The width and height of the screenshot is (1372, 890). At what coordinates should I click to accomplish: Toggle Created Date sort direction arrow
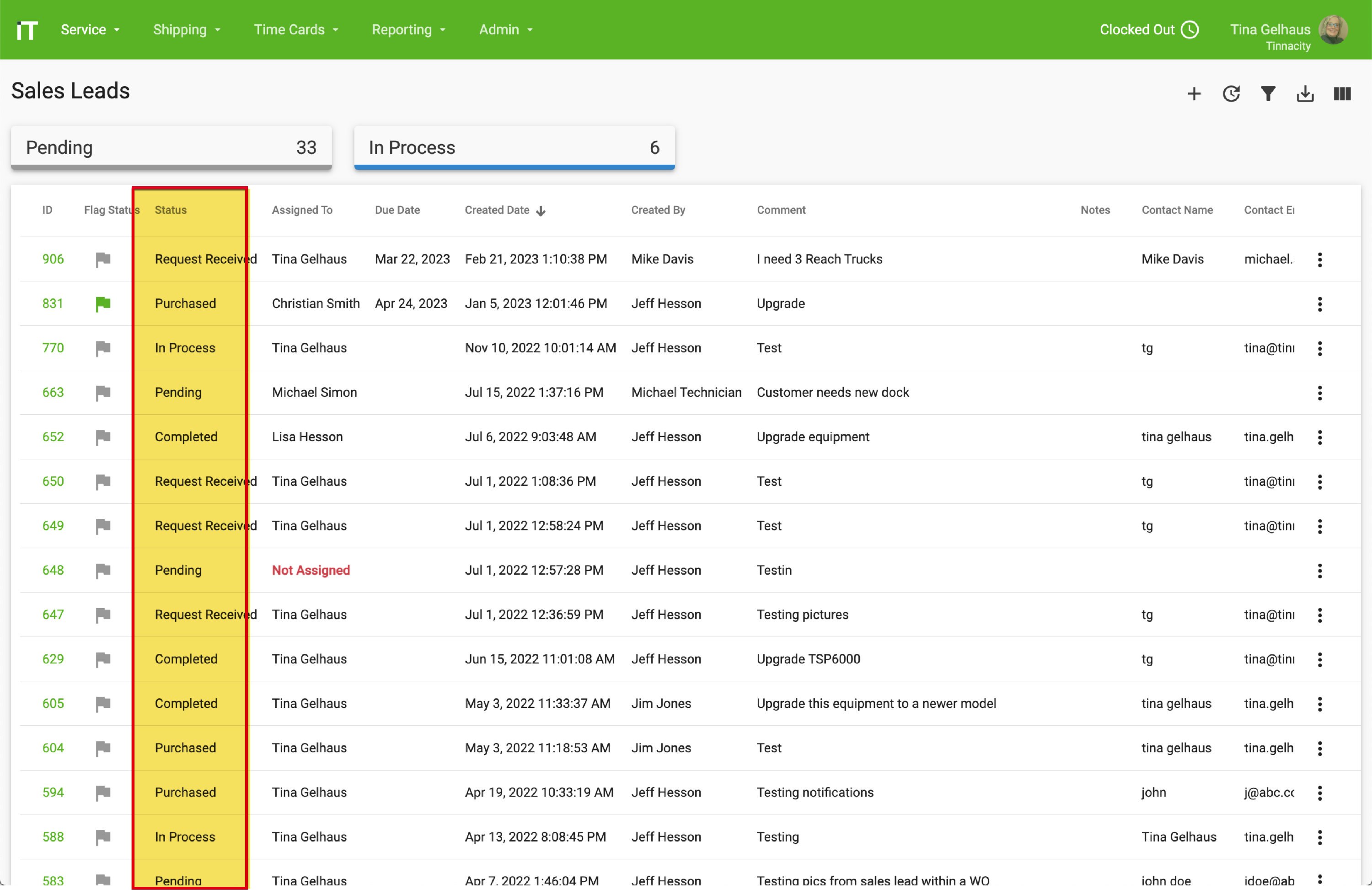click(x=541, y=210)
